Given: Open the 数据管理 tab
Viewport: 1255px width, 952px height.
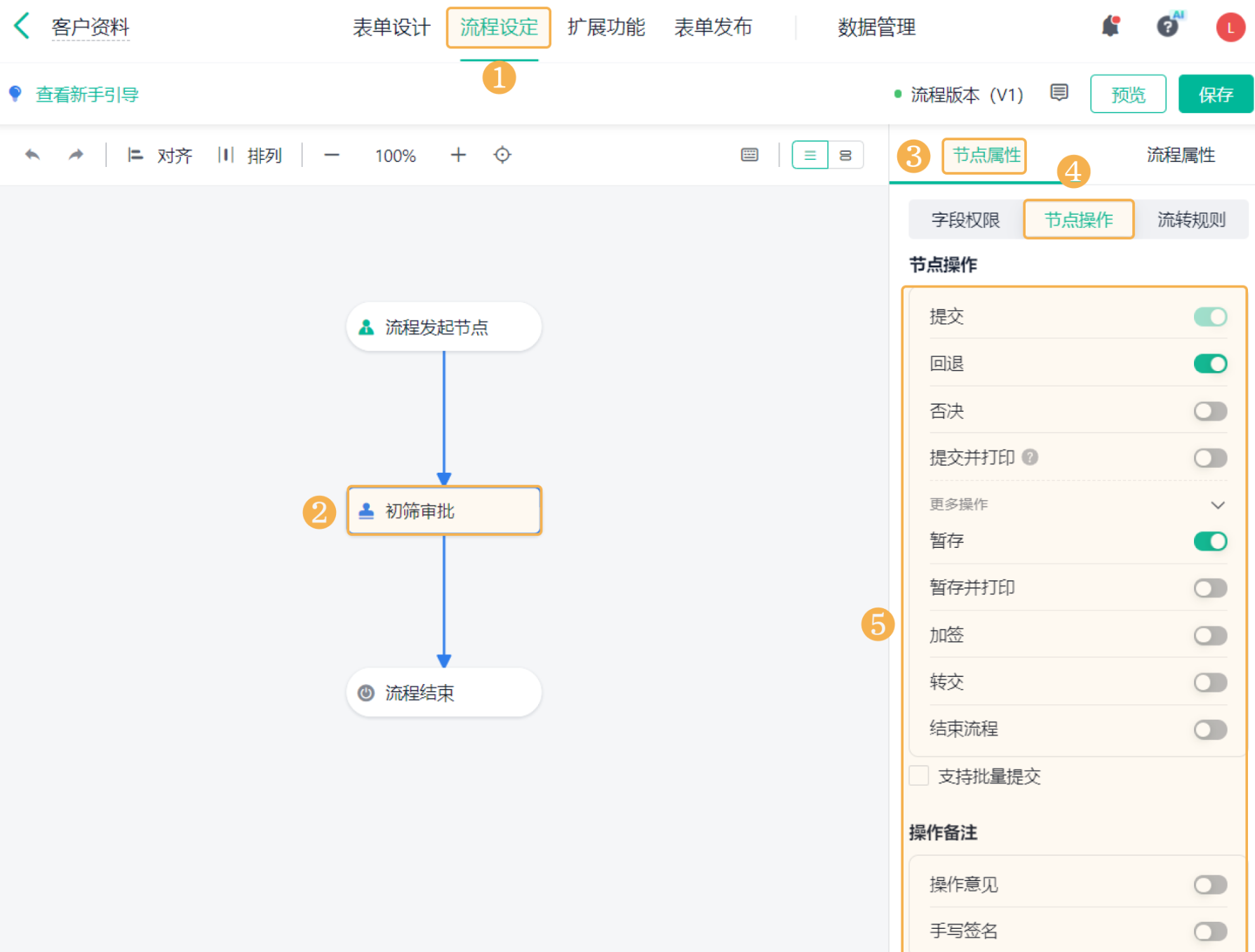Looking at the screenshot, I should pos(876,27).
